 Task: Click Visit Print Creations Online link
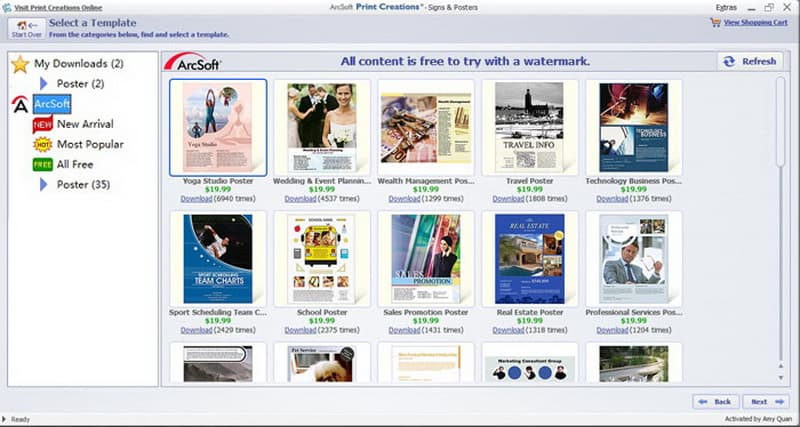[x=58, y=8]
